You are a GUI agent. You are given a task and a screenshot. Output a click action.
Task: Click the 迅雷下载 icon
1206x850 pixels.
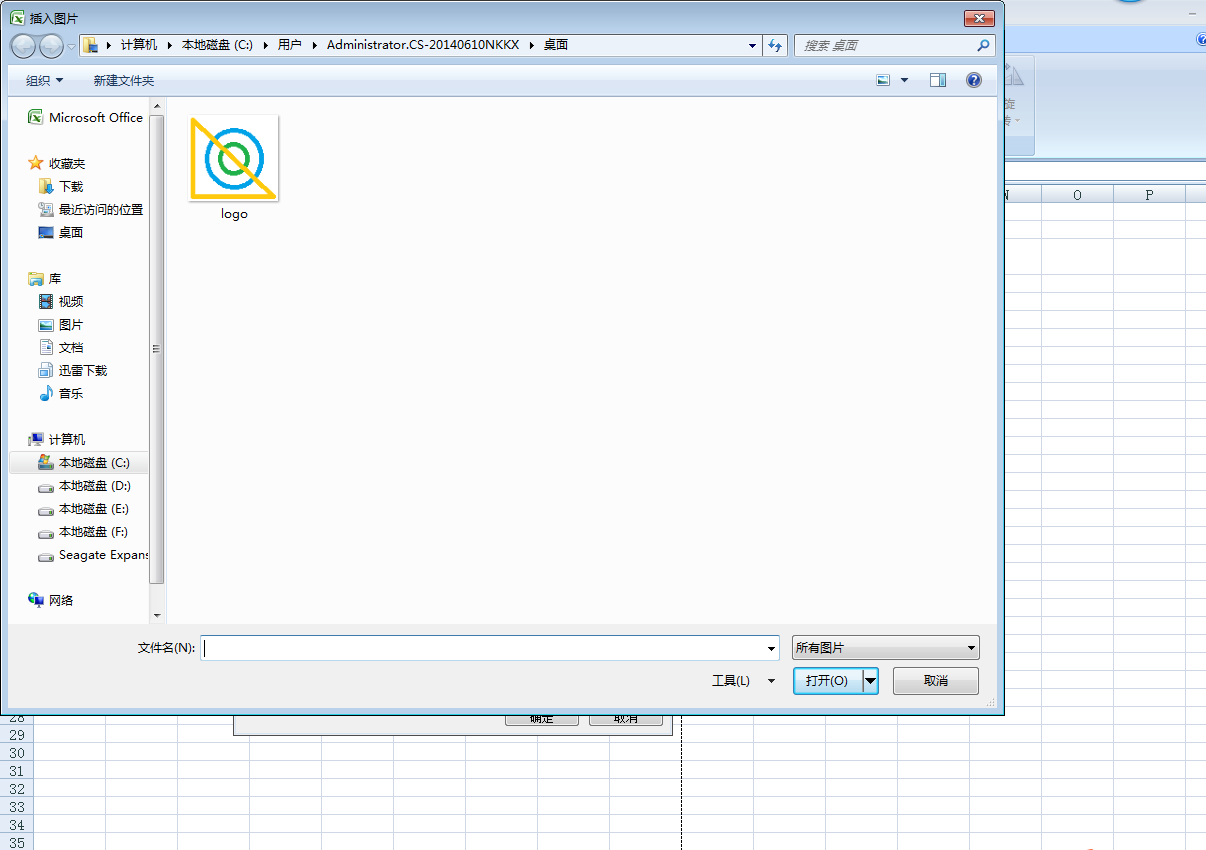pos(46,370)
